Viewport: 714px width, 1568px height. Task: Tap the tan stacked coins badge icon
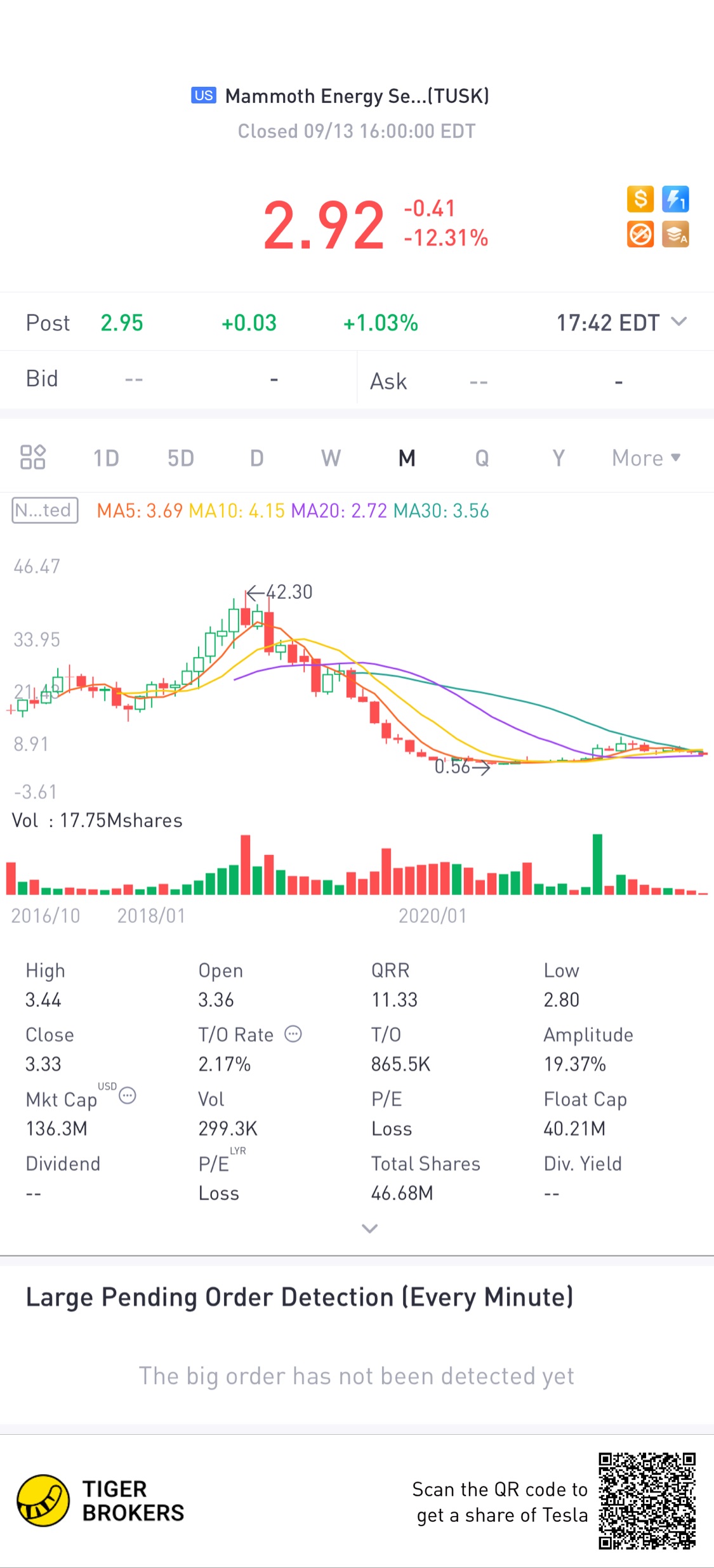click(675, 234)
